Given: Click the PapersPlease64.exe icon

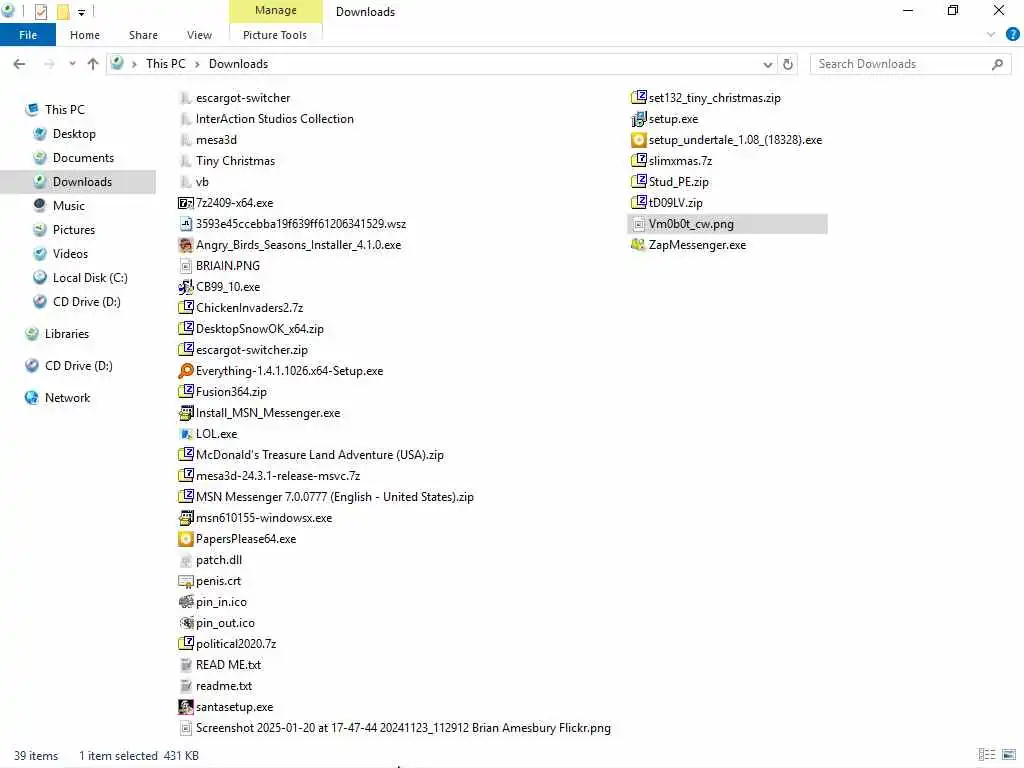Looking at the screenshot, I should coord(185,539).
